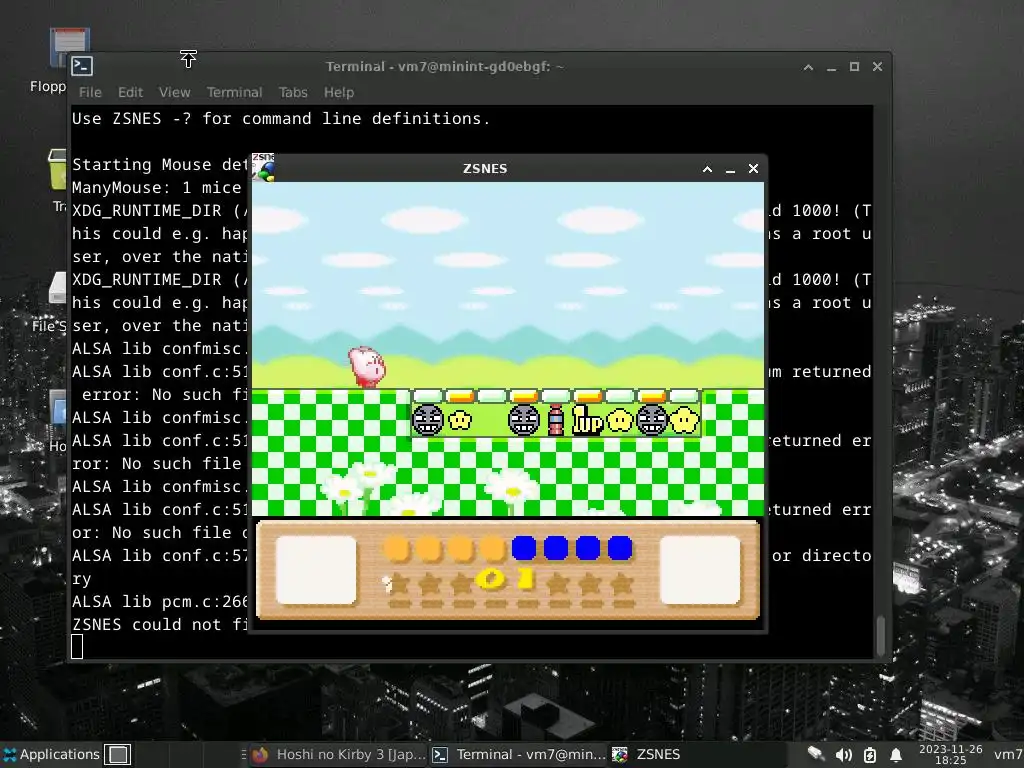Click Kirby character in the game
This screenshot has width=1024, height=768.
[366, 366]
